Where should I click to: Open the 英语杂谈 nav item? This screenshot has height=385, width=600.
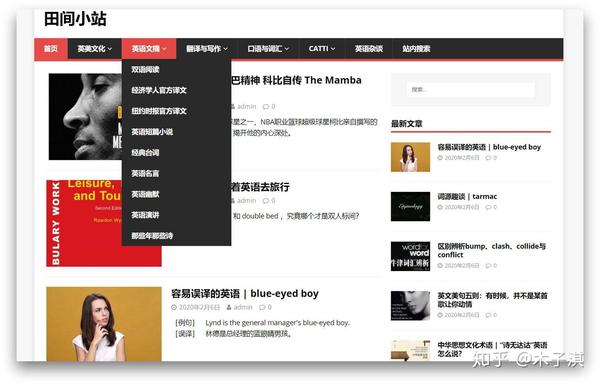(x=368, y=49)
